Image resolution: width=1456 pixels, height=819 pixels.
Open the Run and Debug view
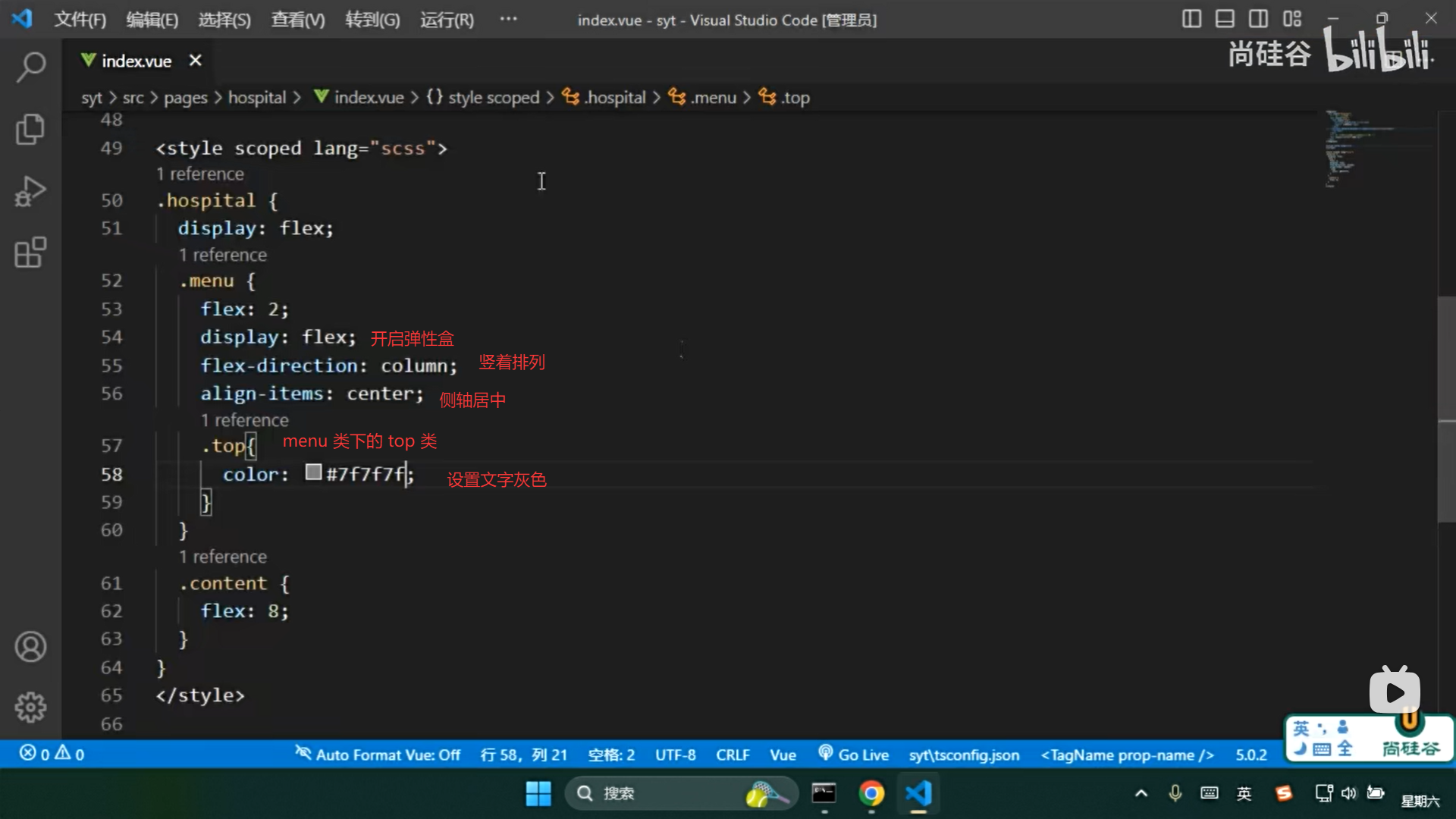coord(30,191)
